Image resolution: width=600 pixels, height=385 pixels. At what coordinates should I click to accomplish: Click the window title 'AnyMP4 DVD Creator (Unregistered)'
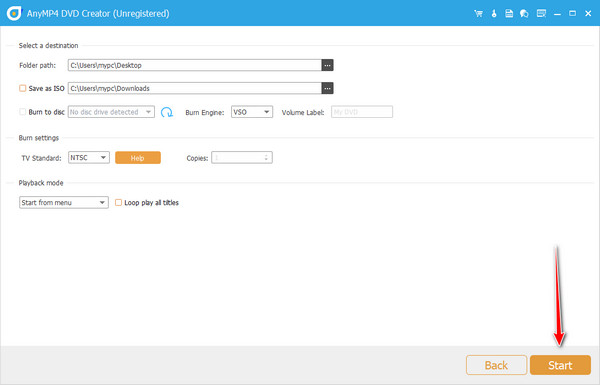pyautogui.click(x=98, y=14)
